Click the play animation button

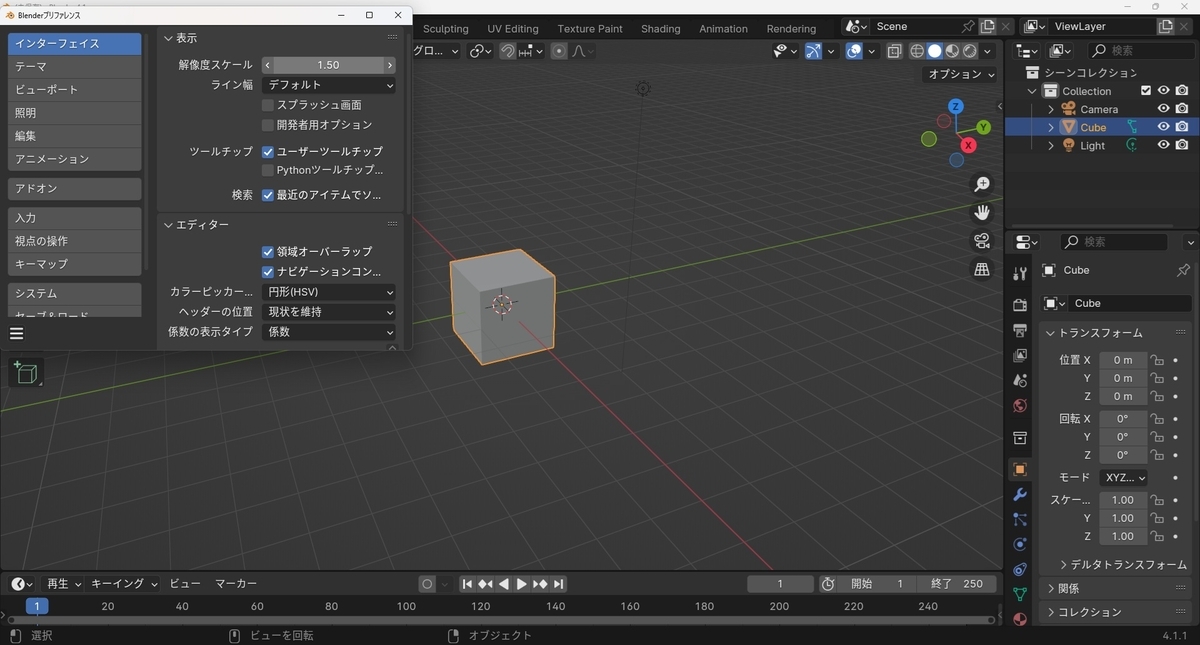tap(521, 584)
